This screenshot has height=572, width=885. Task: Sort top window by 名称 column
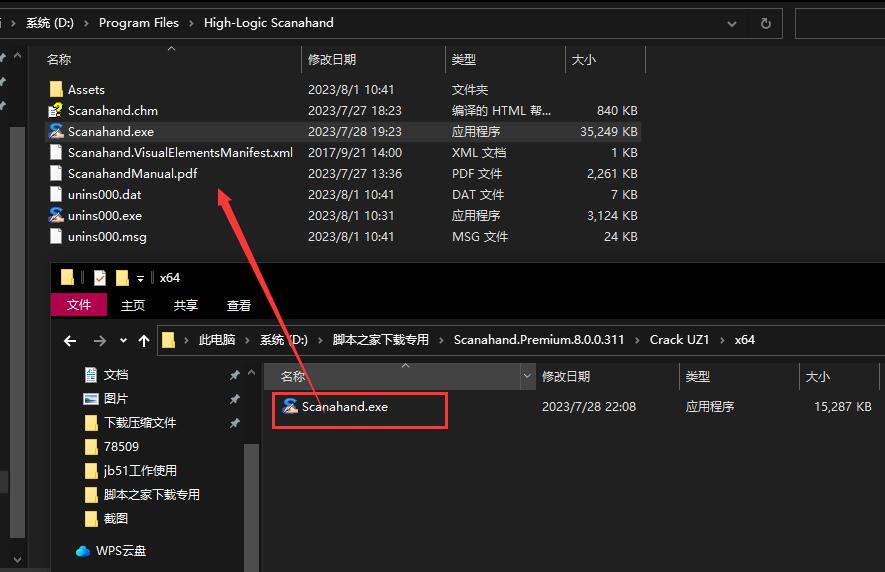[173, 59]
